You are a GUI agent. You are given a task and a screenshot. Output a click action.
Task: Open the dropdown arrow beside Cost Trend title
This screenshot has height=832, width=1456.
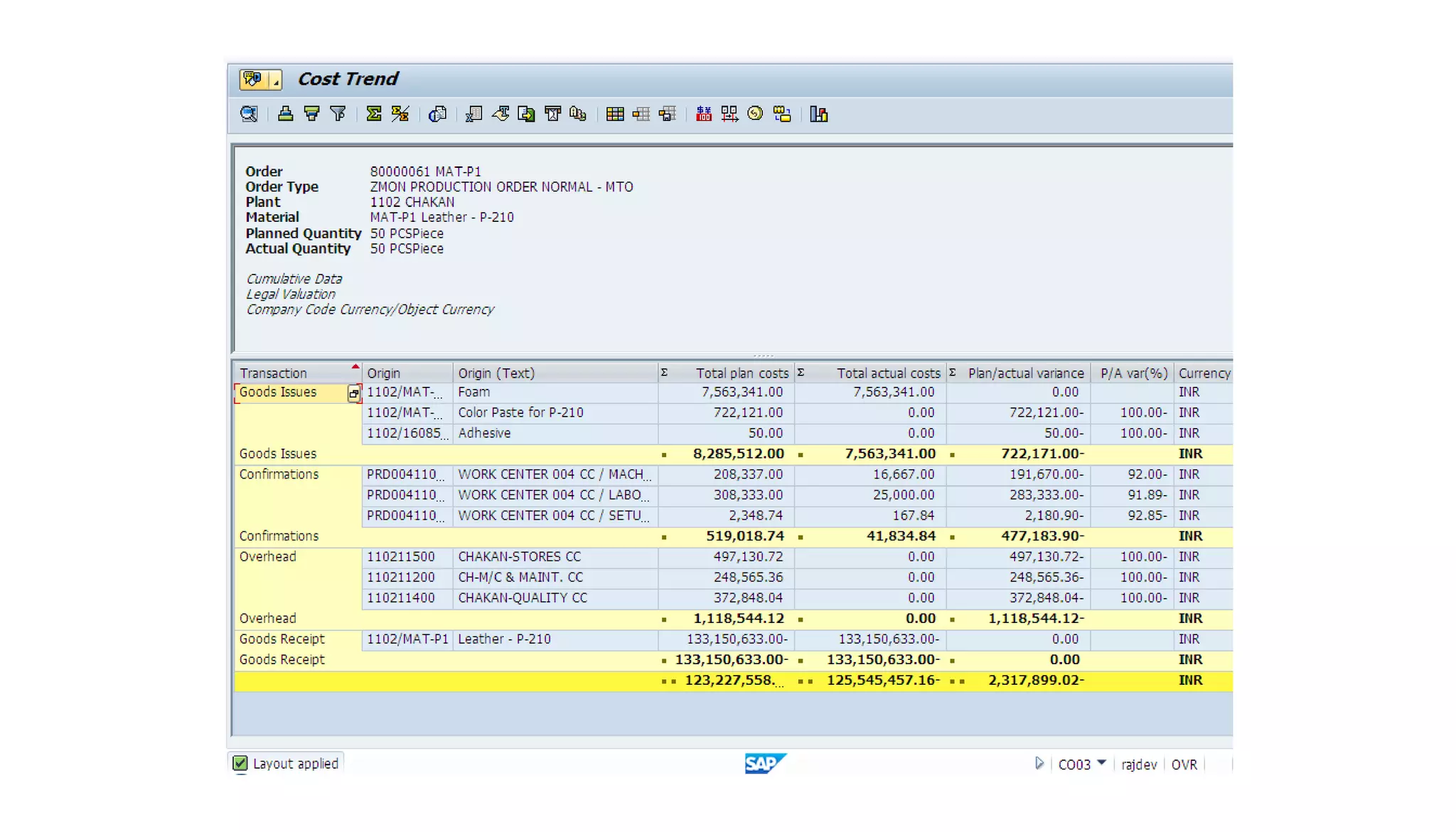click(x=276, y=80)
